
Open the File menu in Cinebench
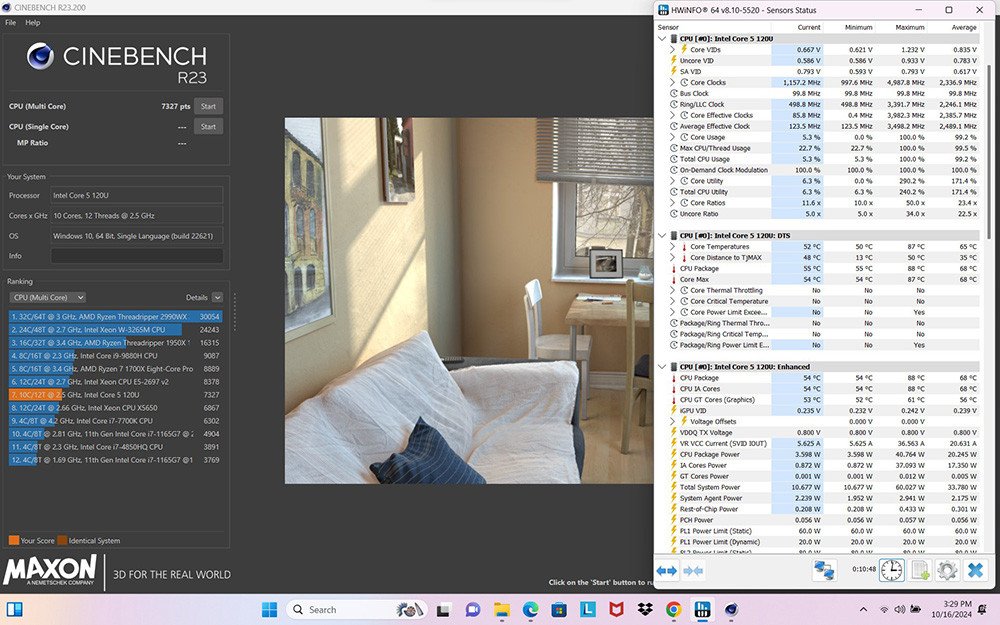click(9, 21)
